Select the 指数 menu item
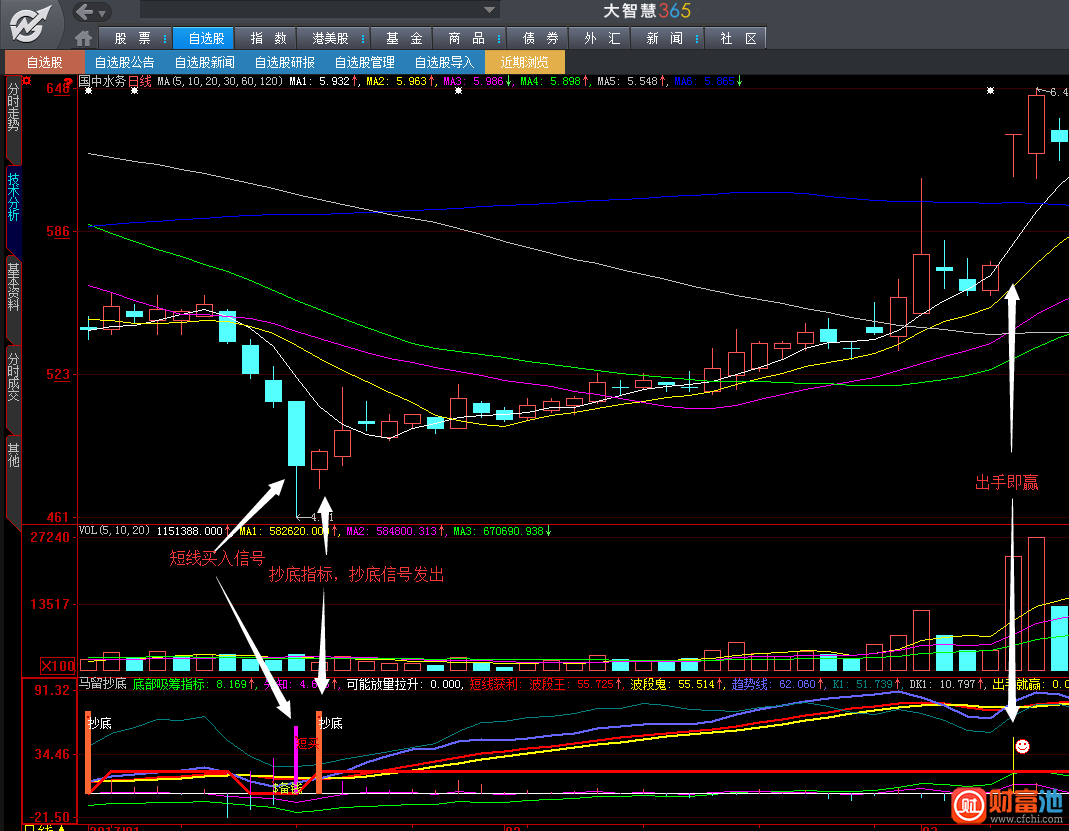 pyautogui.click(x=268, y=38)
